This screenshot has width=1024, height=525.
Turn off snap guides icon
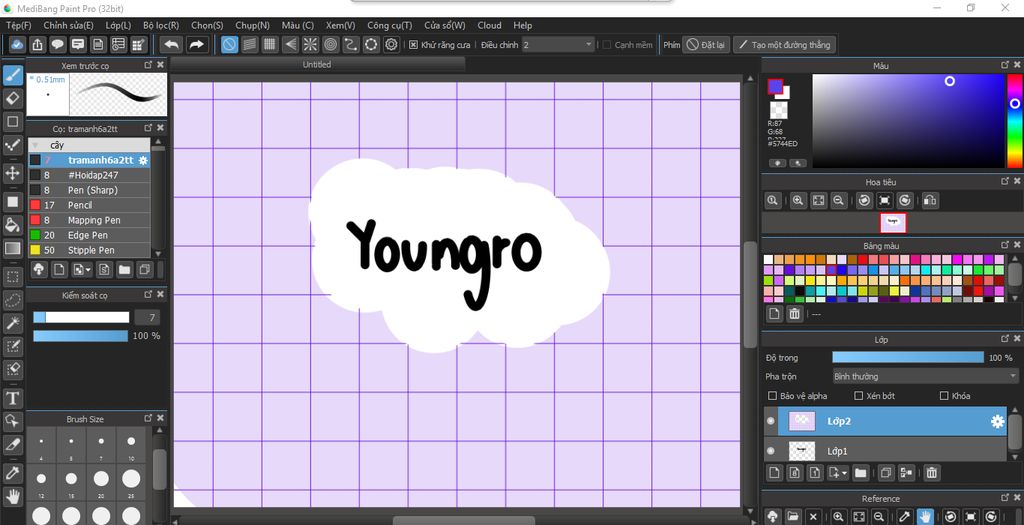coord(229,44)
